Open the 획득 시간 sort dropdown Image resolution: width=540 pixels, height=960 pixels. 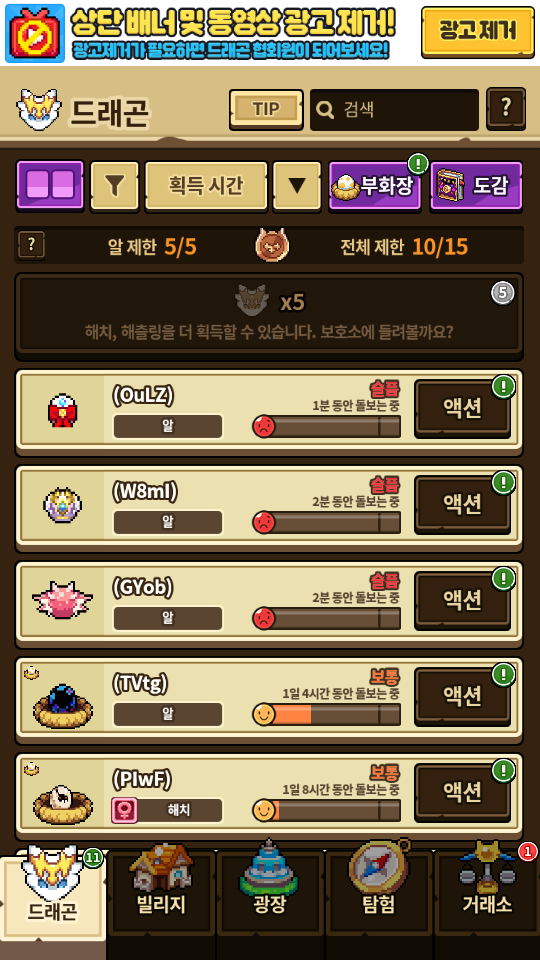(x=206, y=186)
